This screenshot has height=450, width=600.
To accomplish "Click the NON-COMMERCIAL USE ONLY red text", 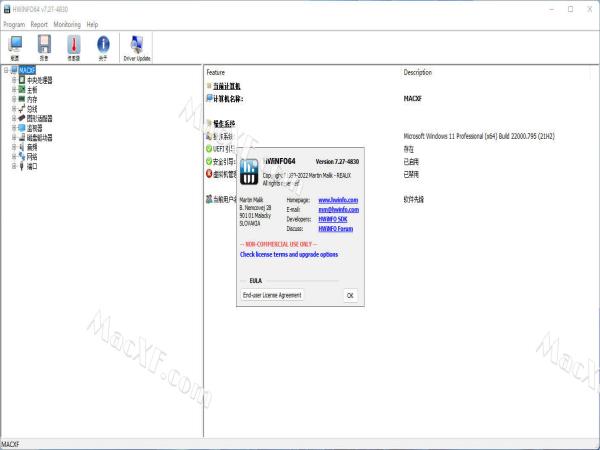I will coord(279,244).
